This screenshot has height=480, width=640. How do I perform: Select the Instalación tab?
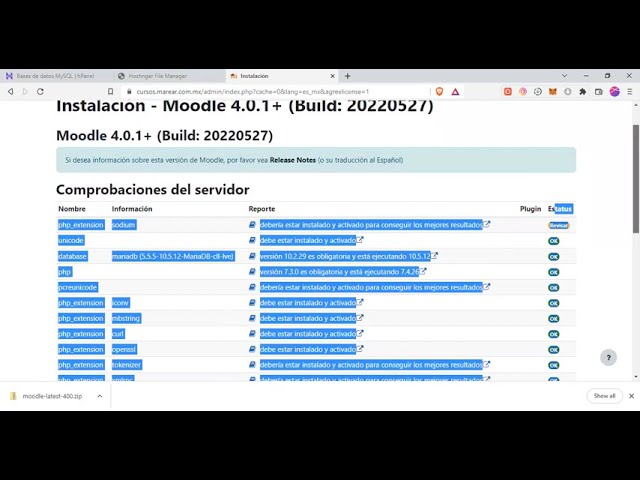tap(282, 76)
